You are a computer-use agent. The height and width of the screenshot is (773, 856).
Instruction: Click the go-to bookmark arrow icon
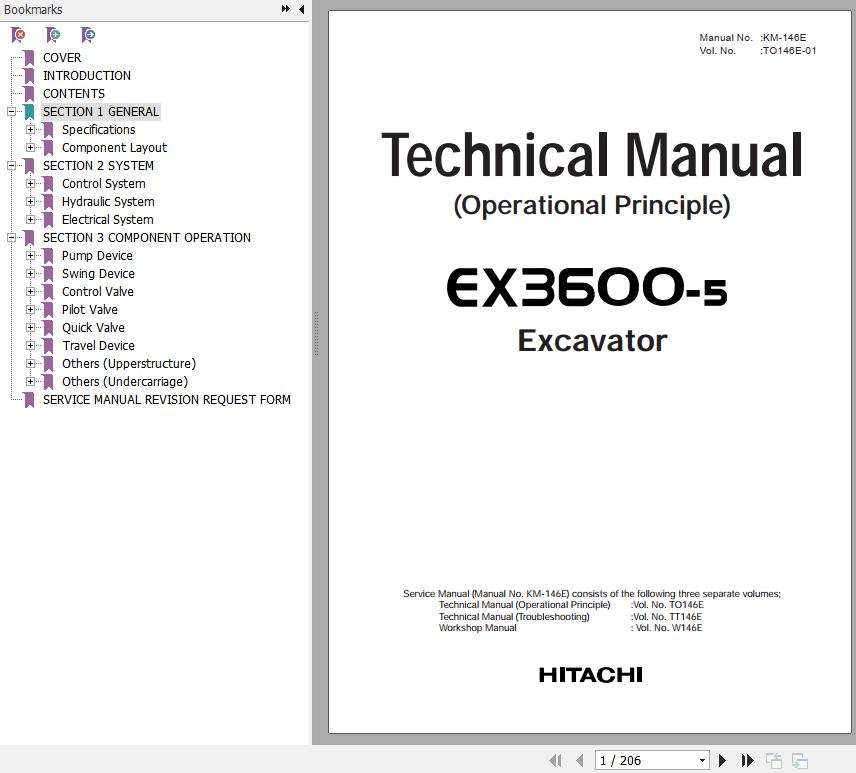click(x=88, y=35)
